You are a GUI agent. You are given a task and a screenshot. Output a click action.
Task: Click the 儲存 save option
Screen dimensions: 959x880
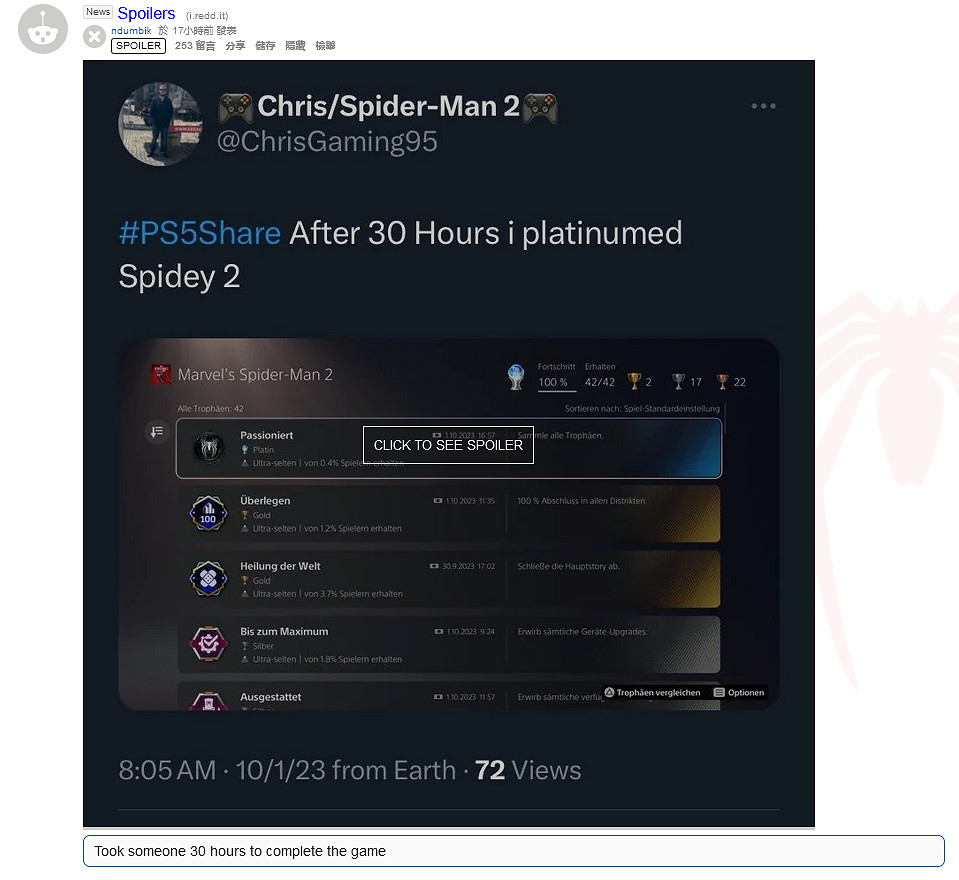pyautogui.click(x=265, y=46)
